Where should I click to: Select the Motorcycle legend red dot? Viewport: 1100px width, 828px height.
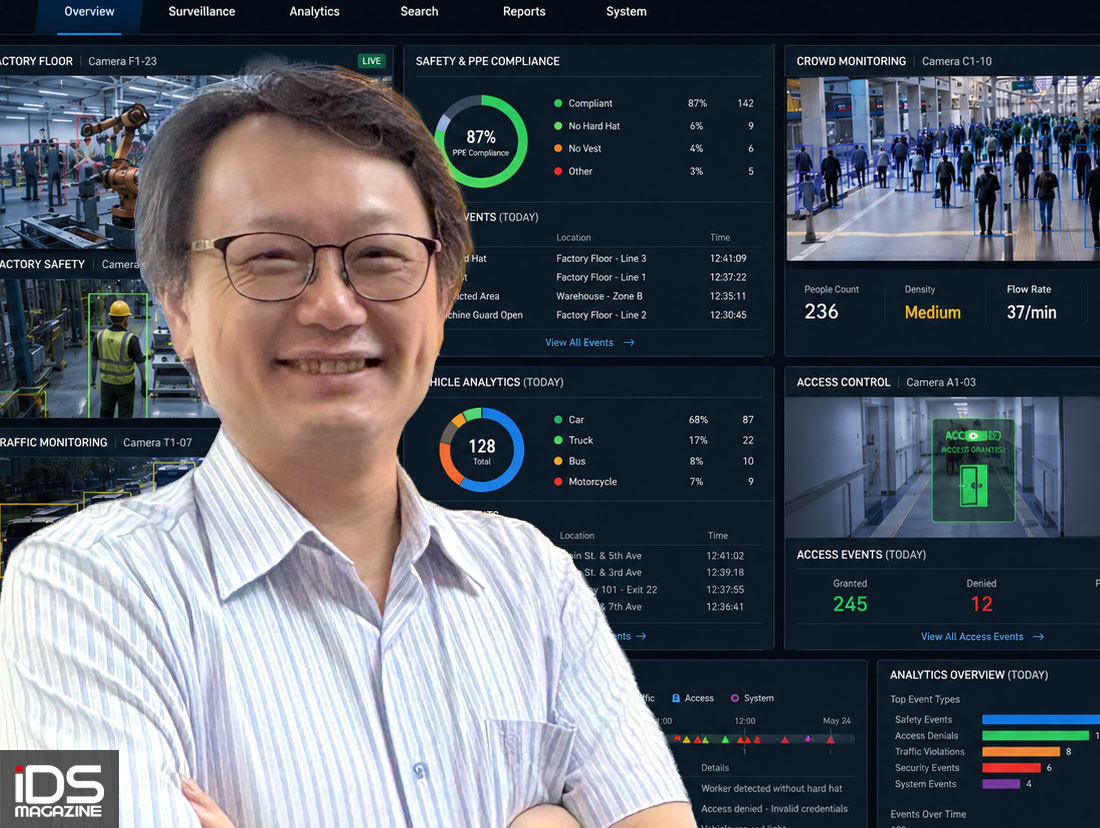coord(558,481)
